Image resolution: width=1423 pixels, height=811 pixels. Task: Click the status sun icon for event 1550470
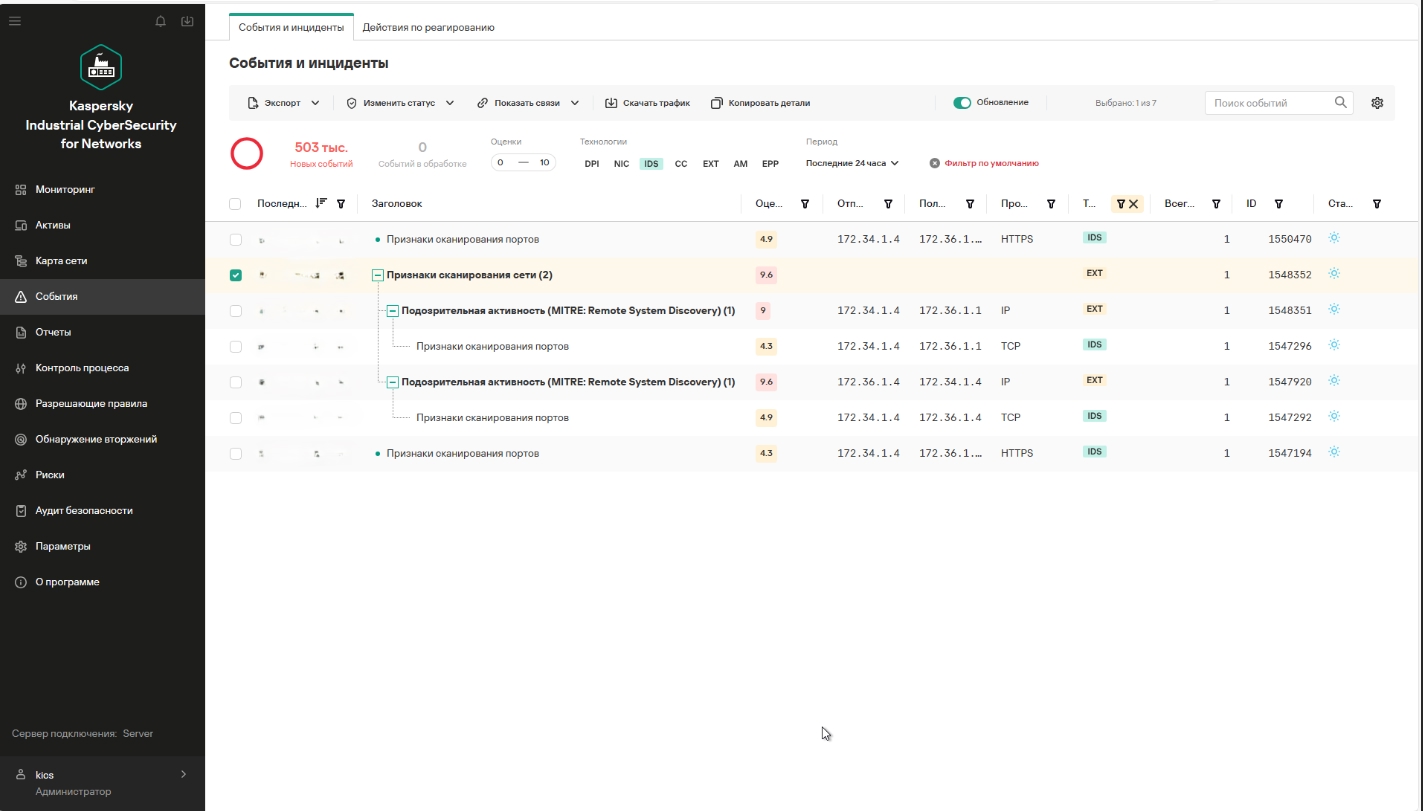click(1333, 239)
